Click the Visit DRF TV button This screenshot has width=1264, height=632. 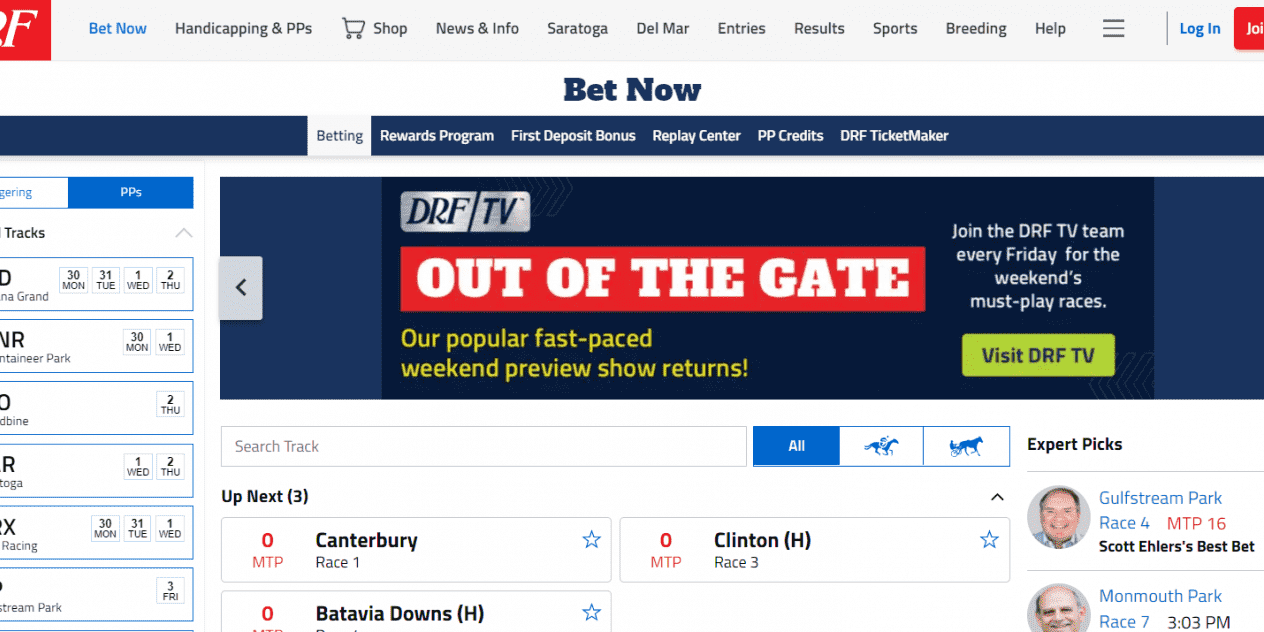1038,355
